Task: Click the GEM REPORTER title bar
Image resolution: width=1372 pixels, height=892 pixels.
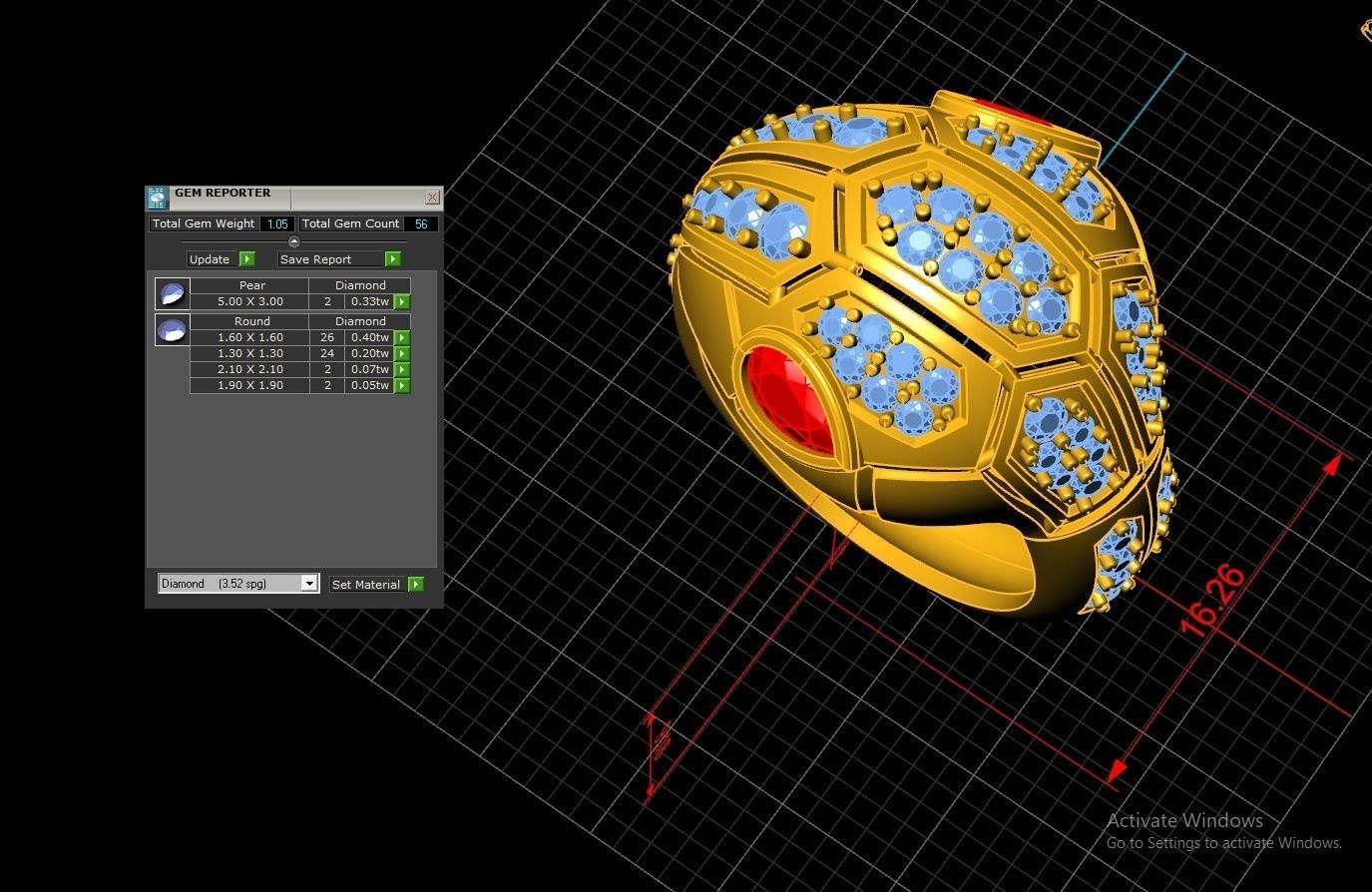Action: tap(295, 198)
